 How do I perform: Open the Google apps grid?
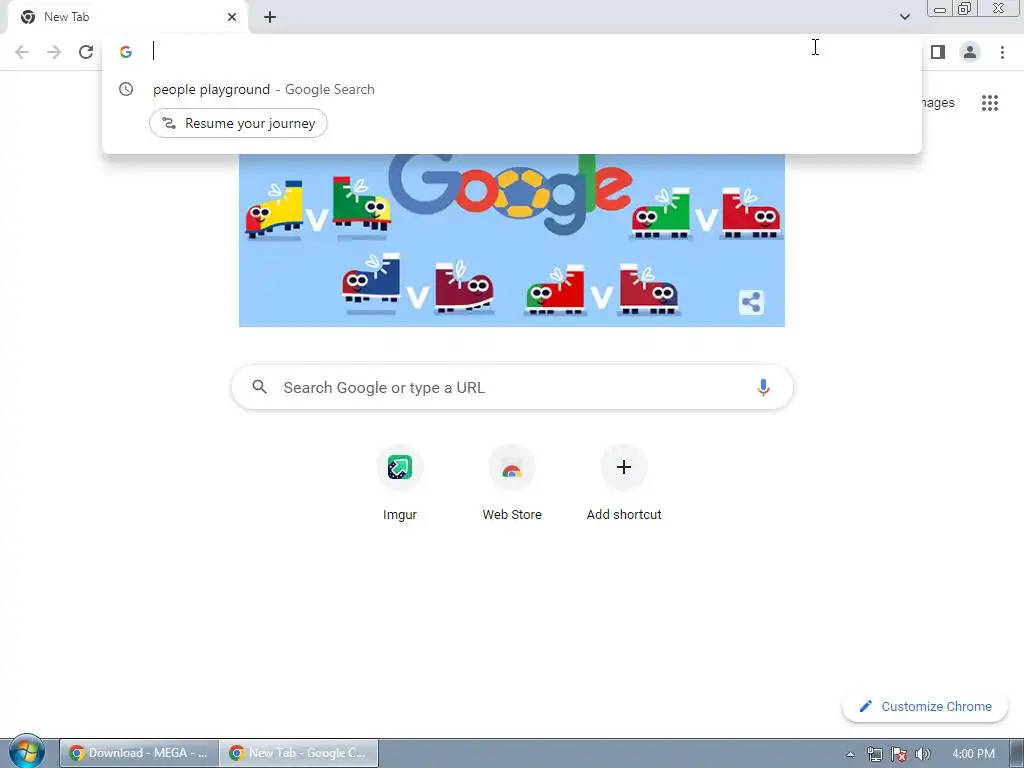pyautogui.click(x=989, y=103)
